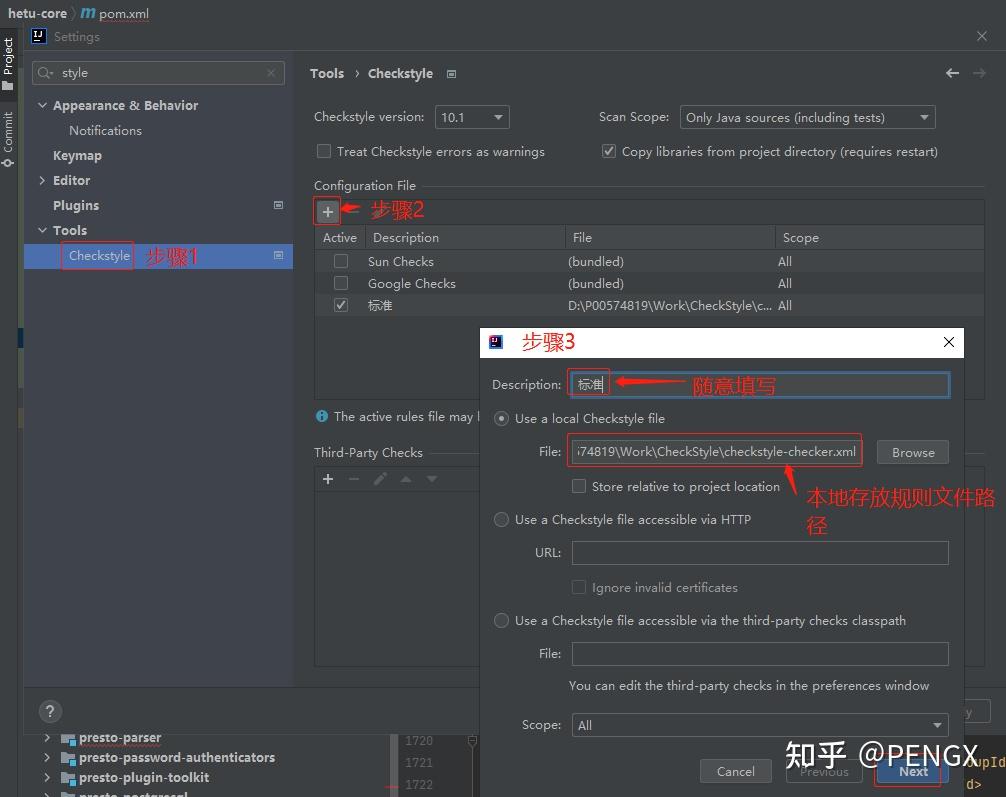Add a Third-Party Checks entry
Image resolution: width=1006 pixels, height=797 pixels.
click(328, 479)
